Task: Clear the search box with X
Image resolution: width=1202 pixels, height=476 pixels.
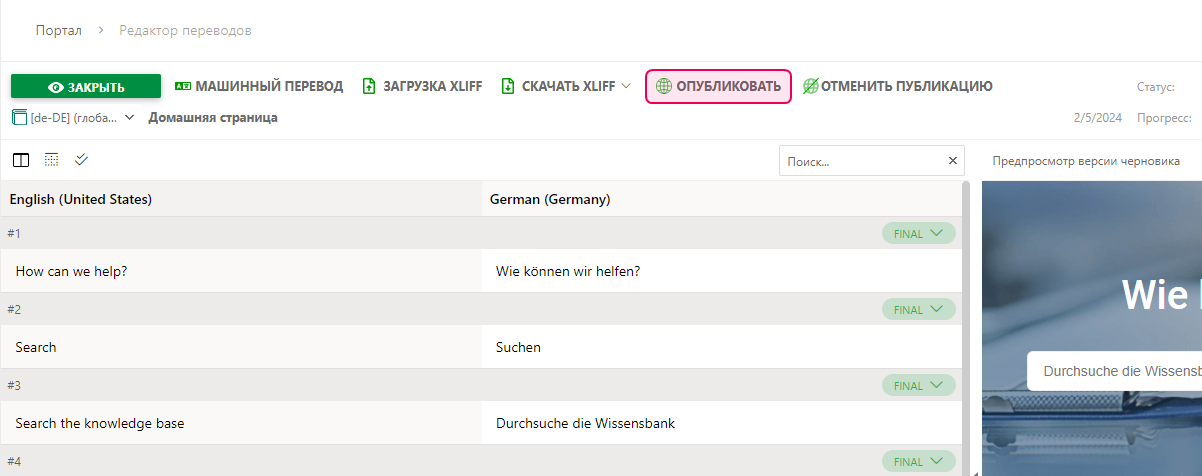Action: [953, 161]
